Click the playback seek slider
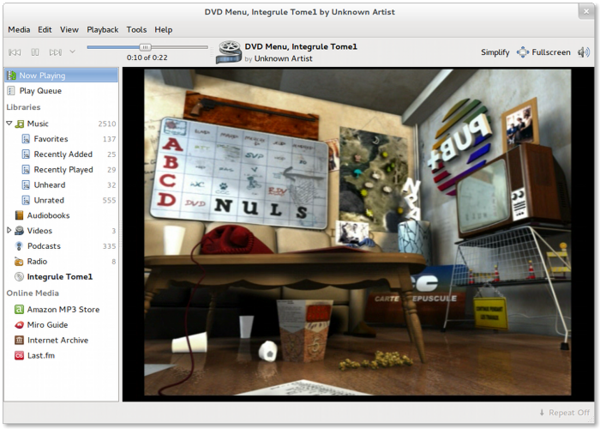Screen dimensions: 600x429 146,47
